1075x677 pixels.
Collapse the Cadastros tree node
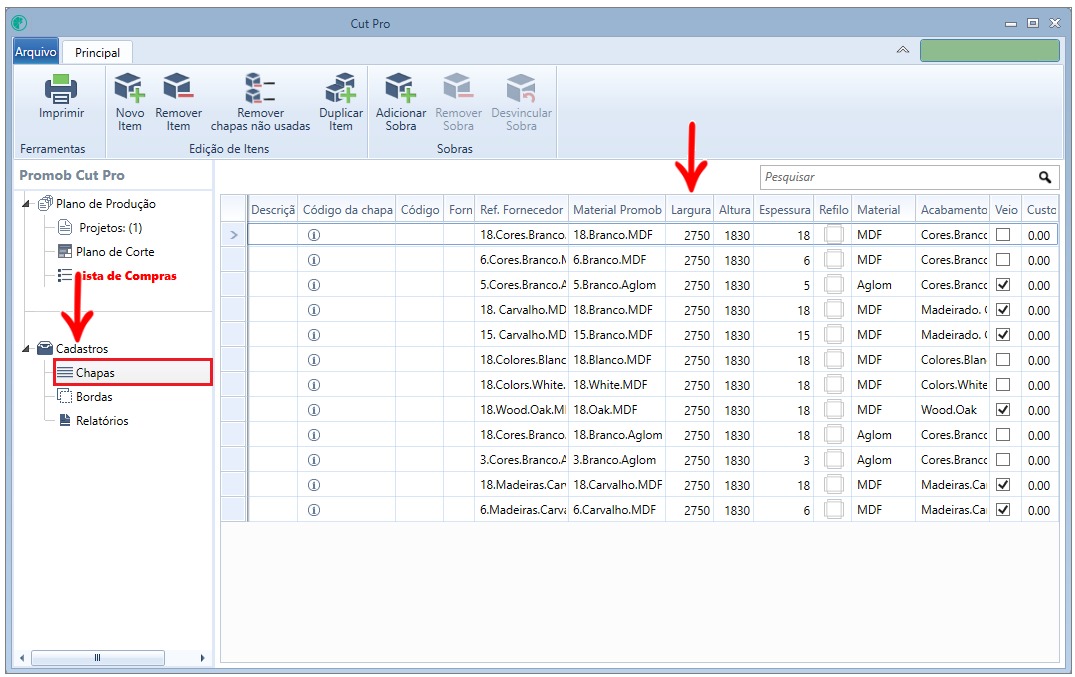point(27,348)
